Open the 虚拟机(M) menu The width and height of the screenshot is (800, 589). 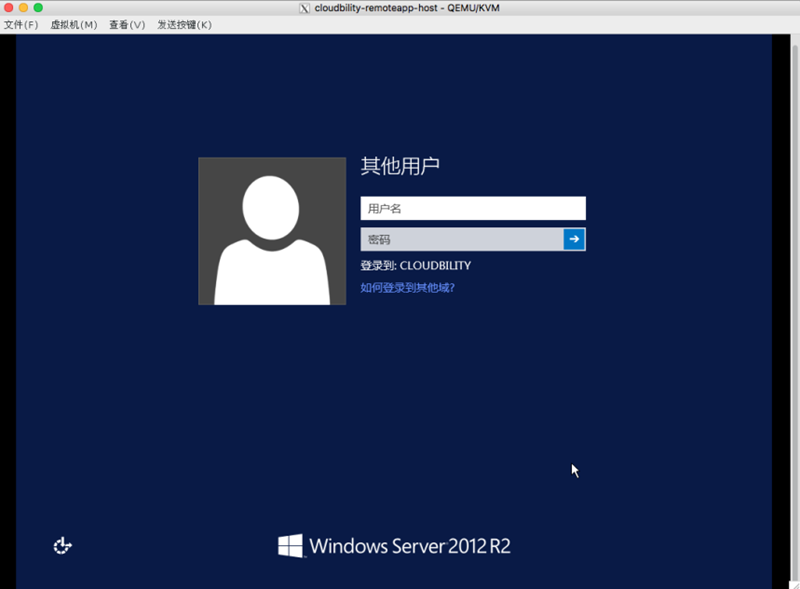[74, 25]
